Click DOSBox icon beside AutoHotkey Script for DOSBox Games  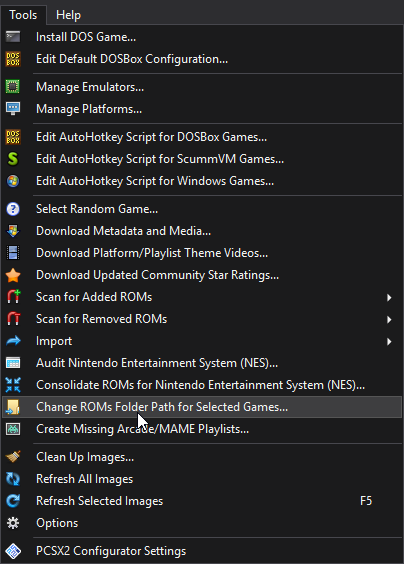[x=13, y=137]
